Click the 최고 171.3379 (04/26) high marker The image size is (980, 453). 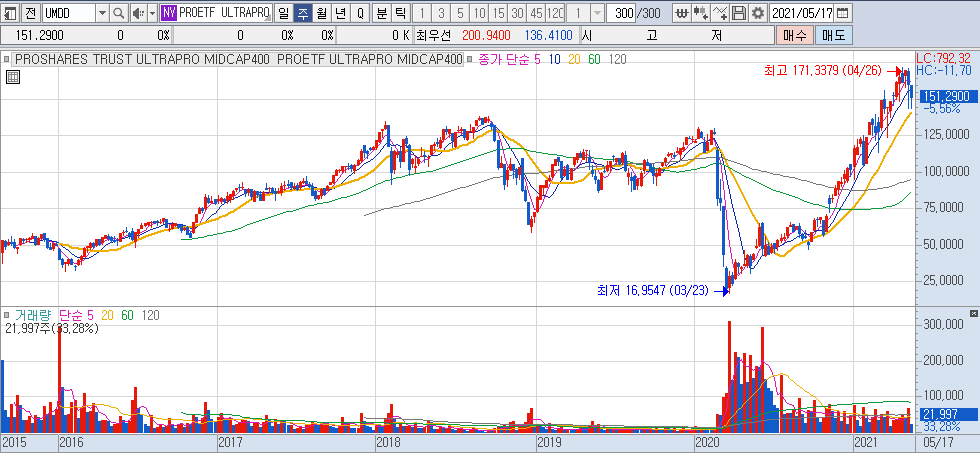click(x=823, y=72)
